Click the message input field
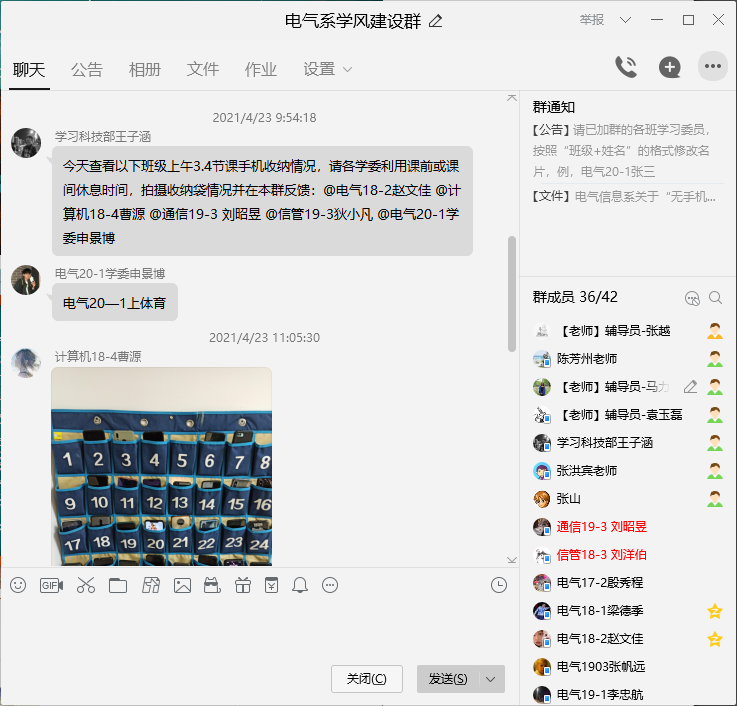Screen dimensions: 737x706 point(259,630)
